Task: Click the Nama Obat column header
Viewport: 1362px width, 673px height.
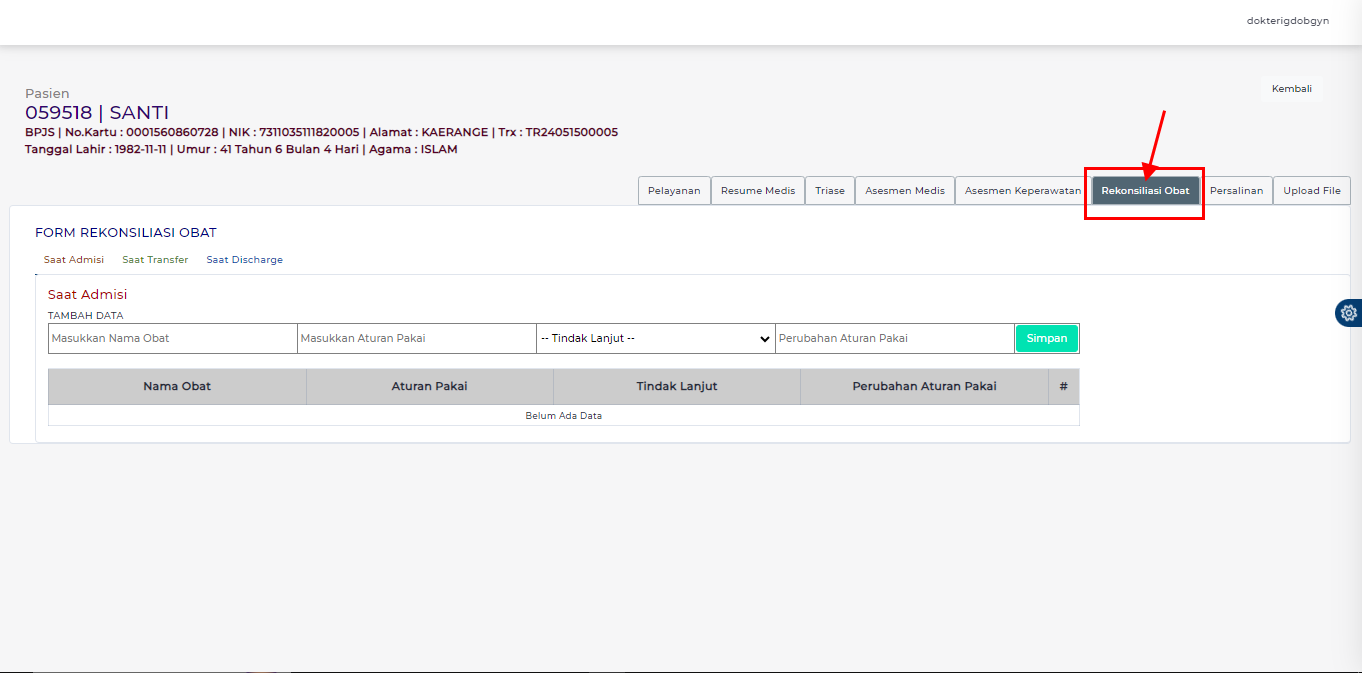Action: (177, 386)
